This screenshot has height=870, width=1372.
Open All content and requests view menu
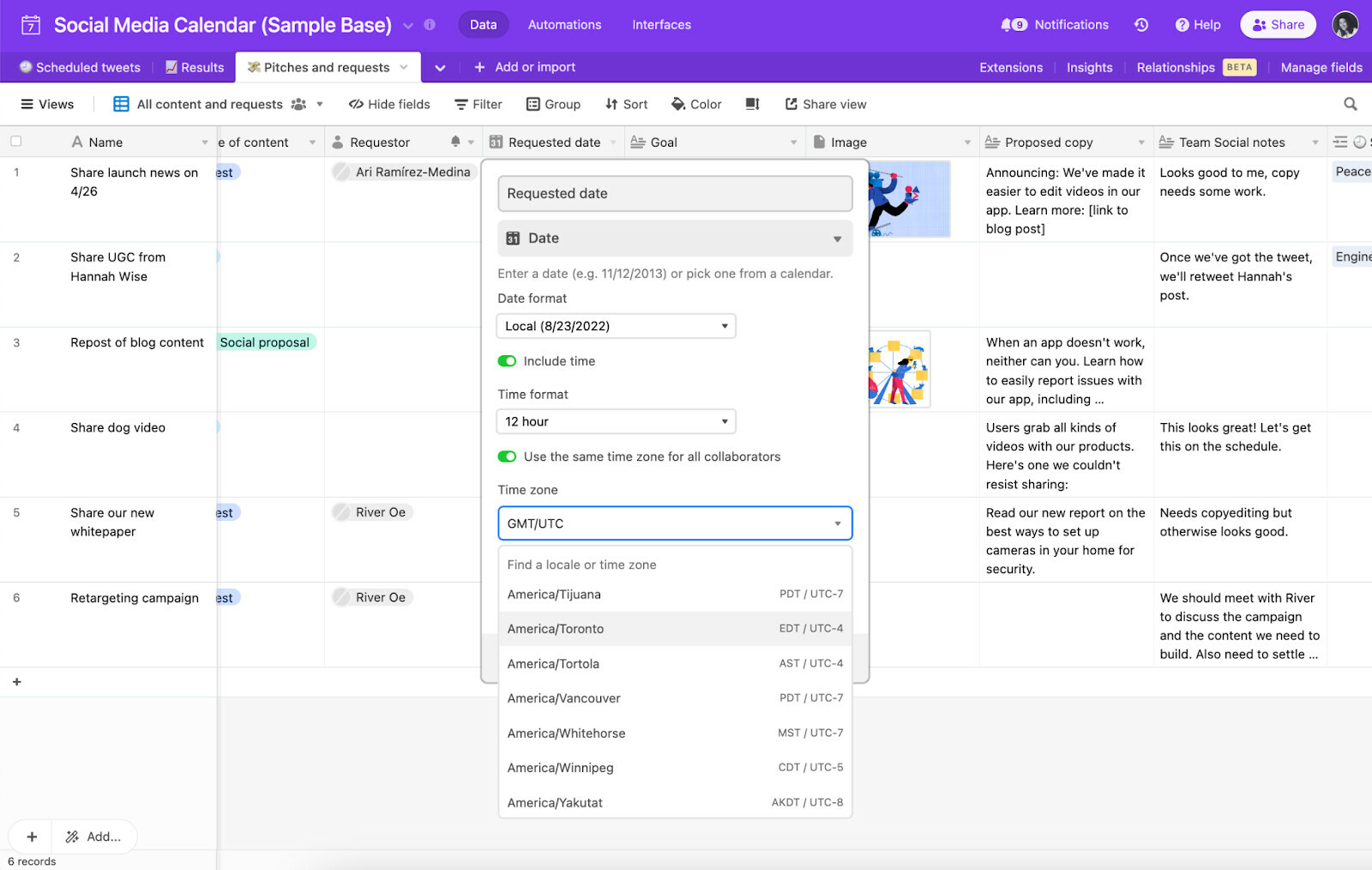pos(219,104)
